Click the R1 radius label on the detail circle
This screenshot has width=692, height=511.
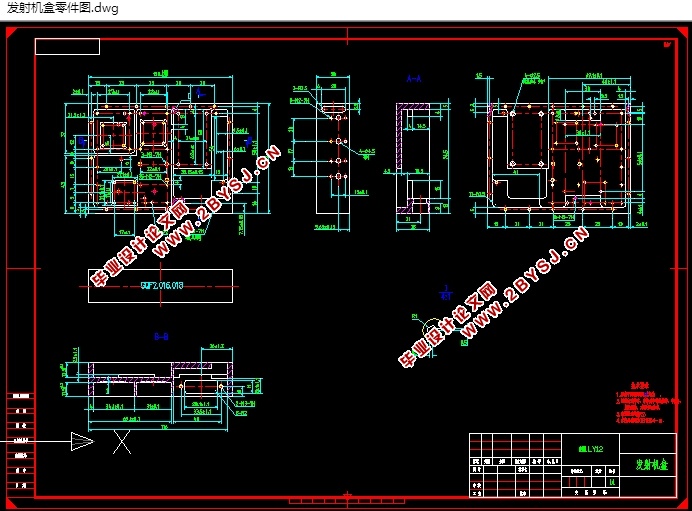click(414, 316)
